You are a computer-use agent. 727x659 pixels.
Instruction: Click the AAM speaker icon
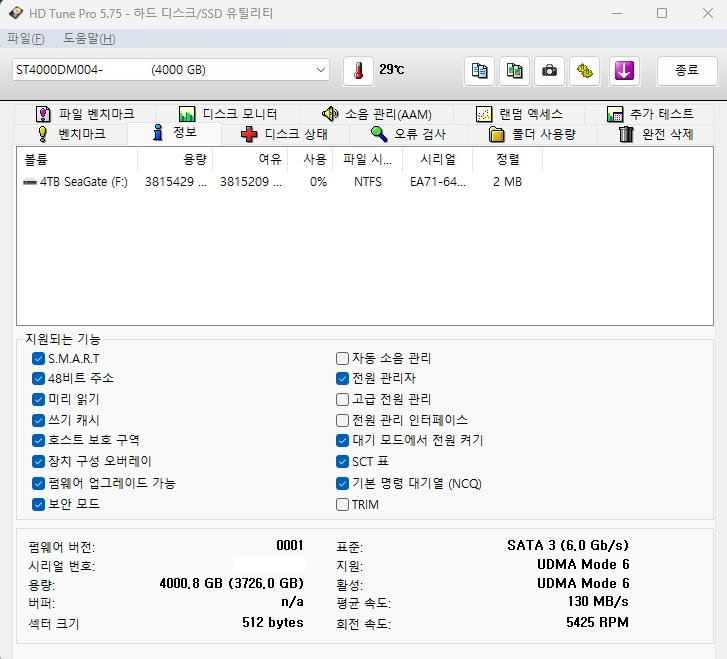click(330, 114)
